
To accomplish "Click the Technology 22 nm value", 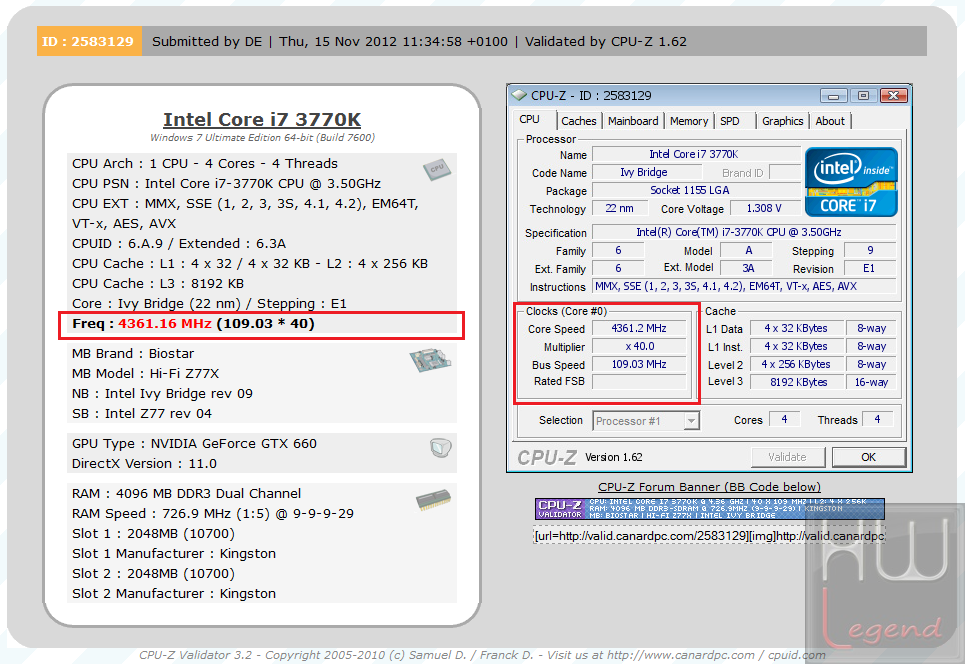I will [620, 208].
